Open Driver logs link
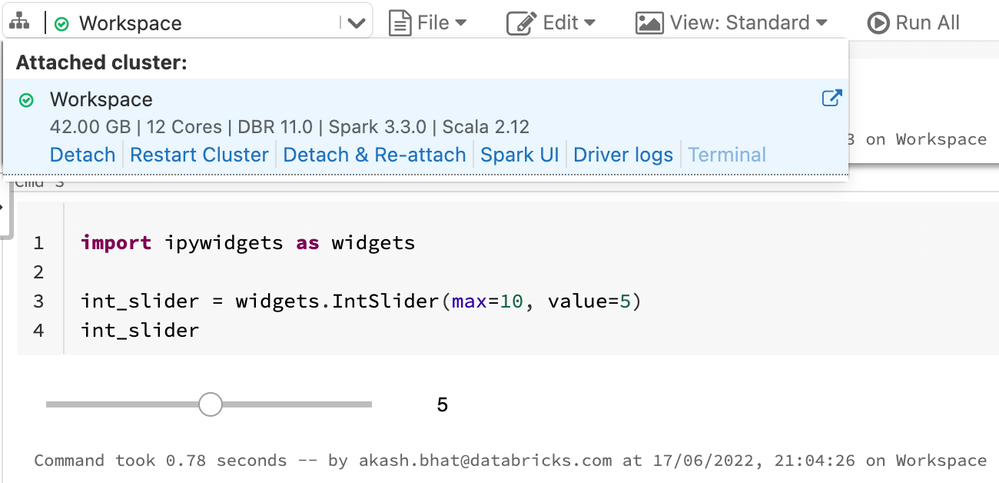The width and height of the screenshot is (999, 483). [x=623, y=155]
